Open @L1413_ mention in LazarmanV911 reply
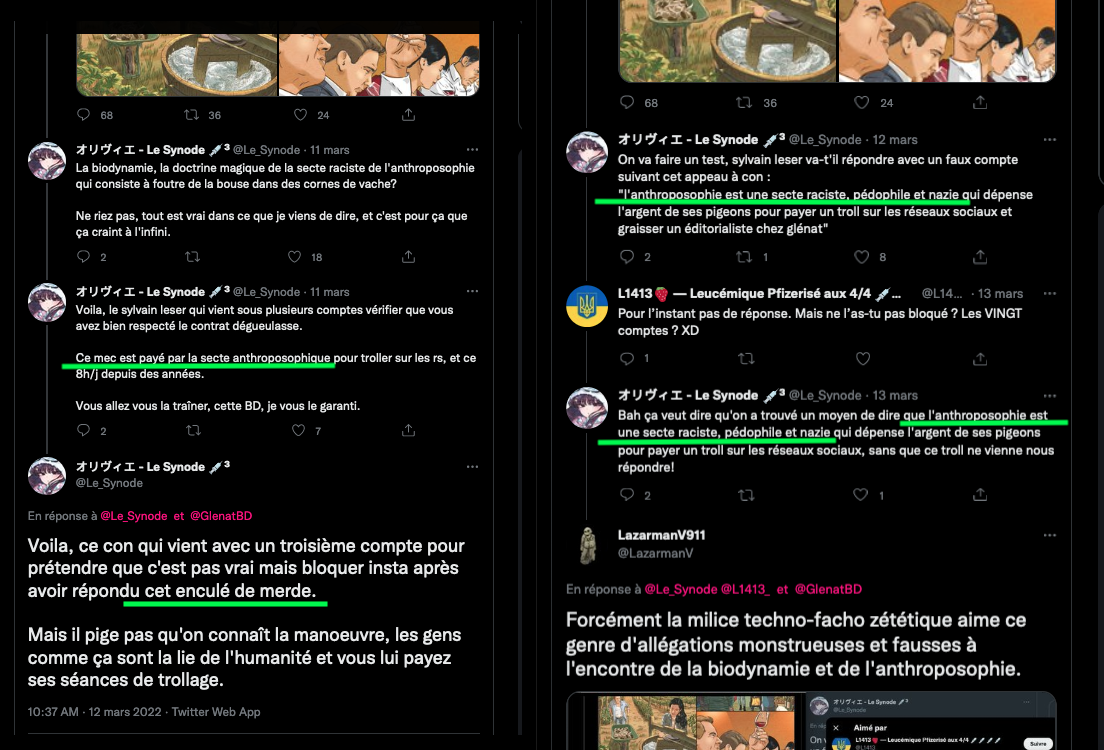The height and width of the screenshot is (750, 1104). (745, 589)
